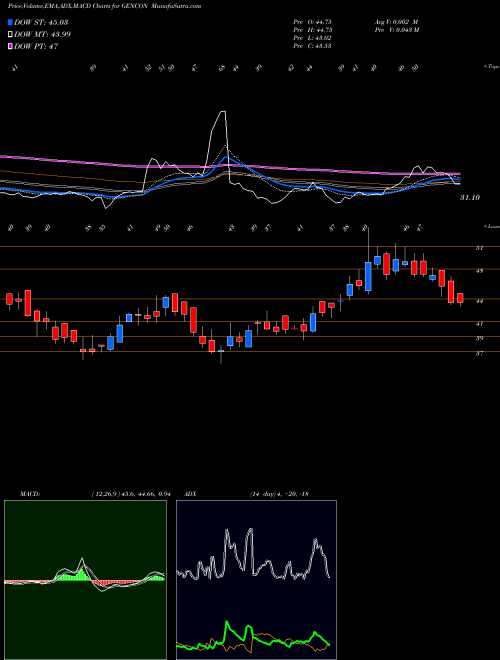This screenshot has height=660, width=500.
Task: Click the 44 price axis label
Action: (479, 301)
